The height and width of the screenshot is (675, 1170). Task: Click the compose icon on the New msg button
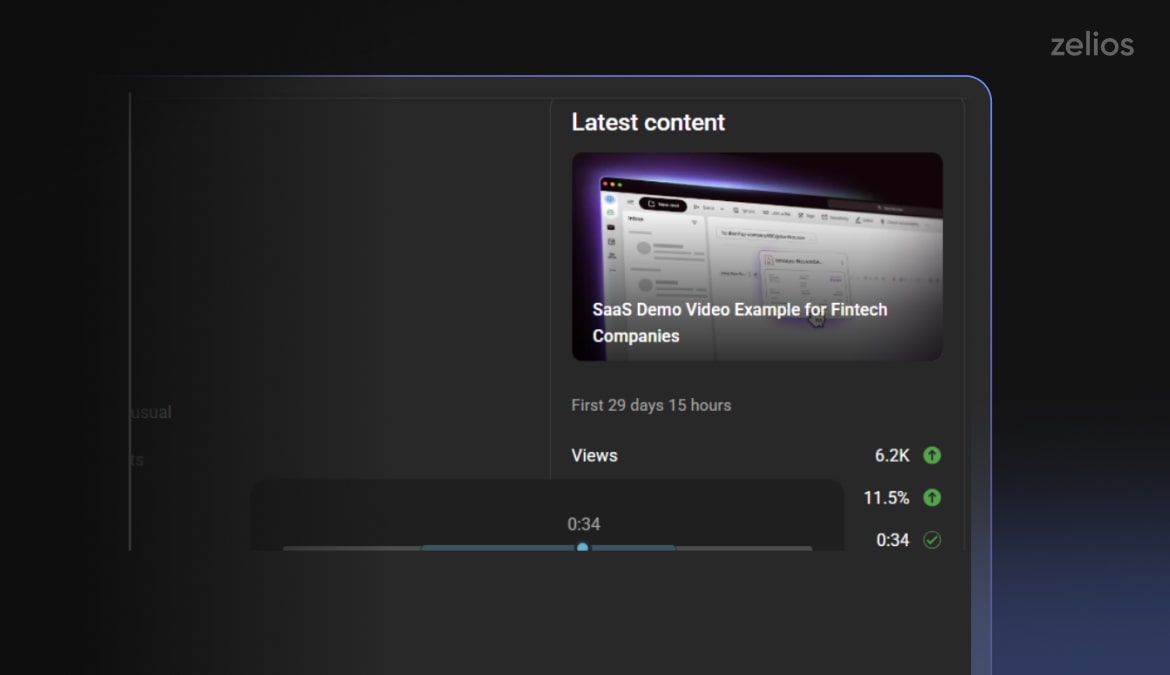coord(651,203)
